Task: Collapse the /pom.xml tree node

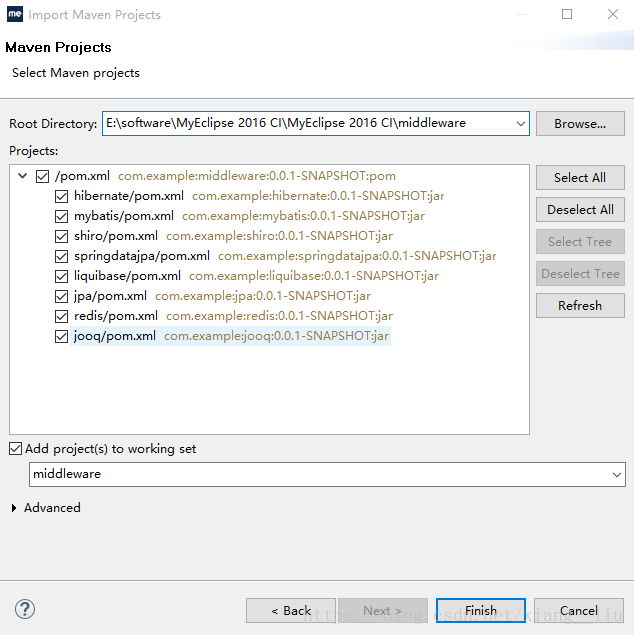Action: 23,176
